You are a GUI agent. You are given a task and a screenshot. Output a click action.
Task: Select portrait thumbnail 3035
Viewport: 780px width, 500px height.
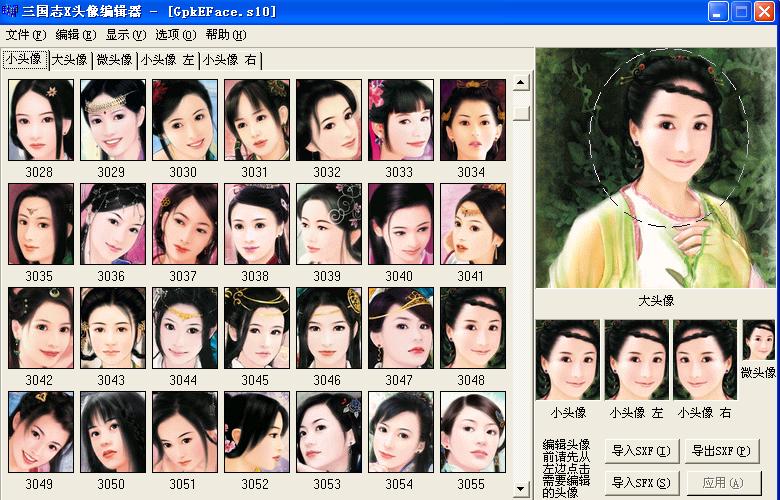[x=41, y=224]
